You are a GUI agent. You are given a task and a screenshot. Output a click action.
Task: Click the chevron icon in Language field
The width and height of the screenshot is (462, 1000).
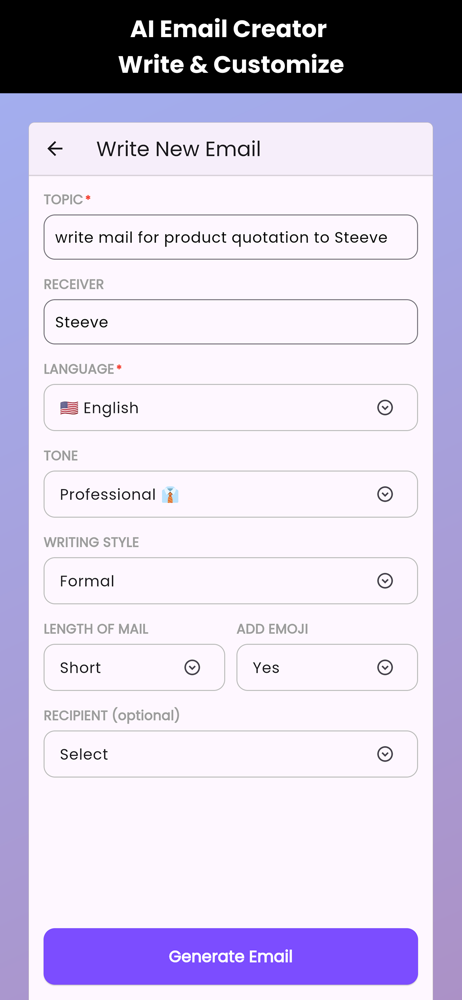(x=385, y=408)
